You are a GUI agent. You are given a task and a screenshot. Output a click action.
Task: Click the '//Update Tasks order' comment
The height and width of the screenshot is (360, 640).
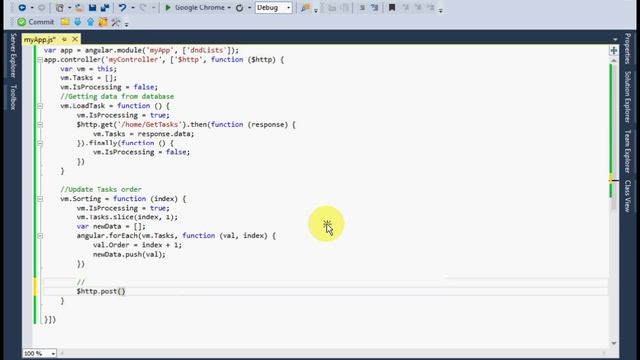(x=101, y=189)
